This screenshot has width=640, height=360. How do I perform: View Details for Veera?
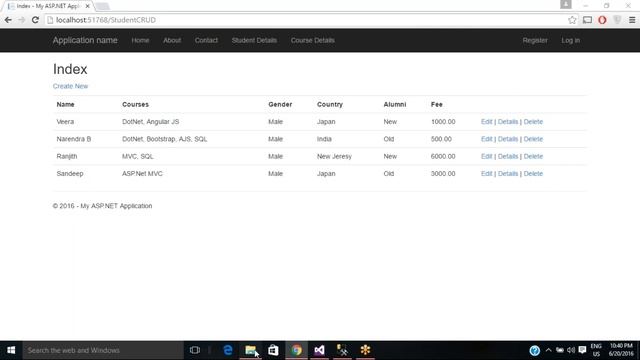tap(508, 122)
